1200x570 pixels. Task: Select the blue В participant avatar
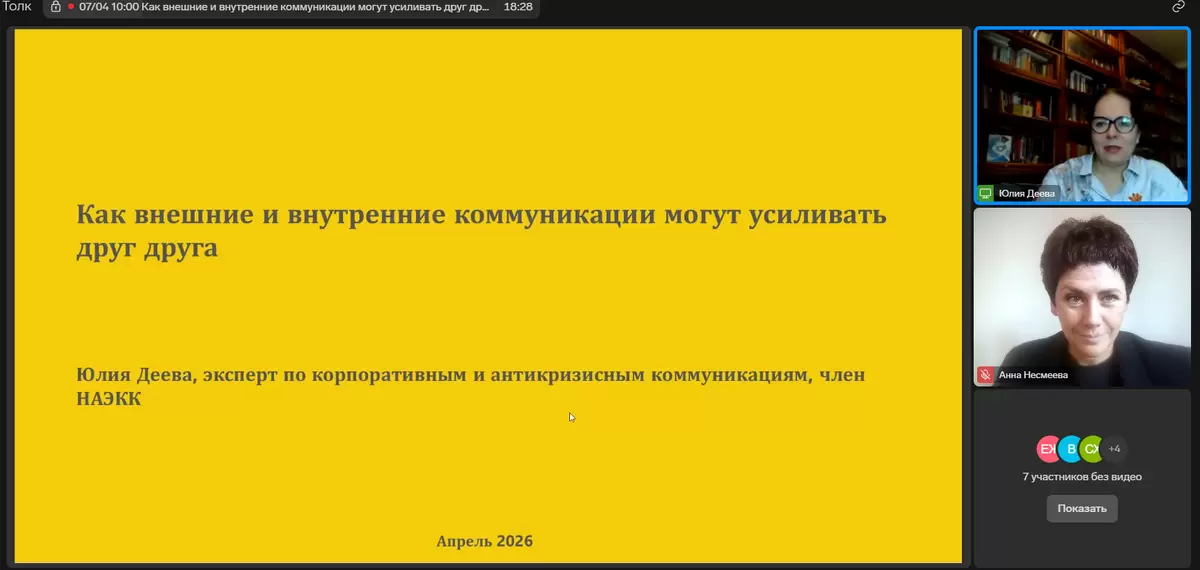tap(1069, 449)
